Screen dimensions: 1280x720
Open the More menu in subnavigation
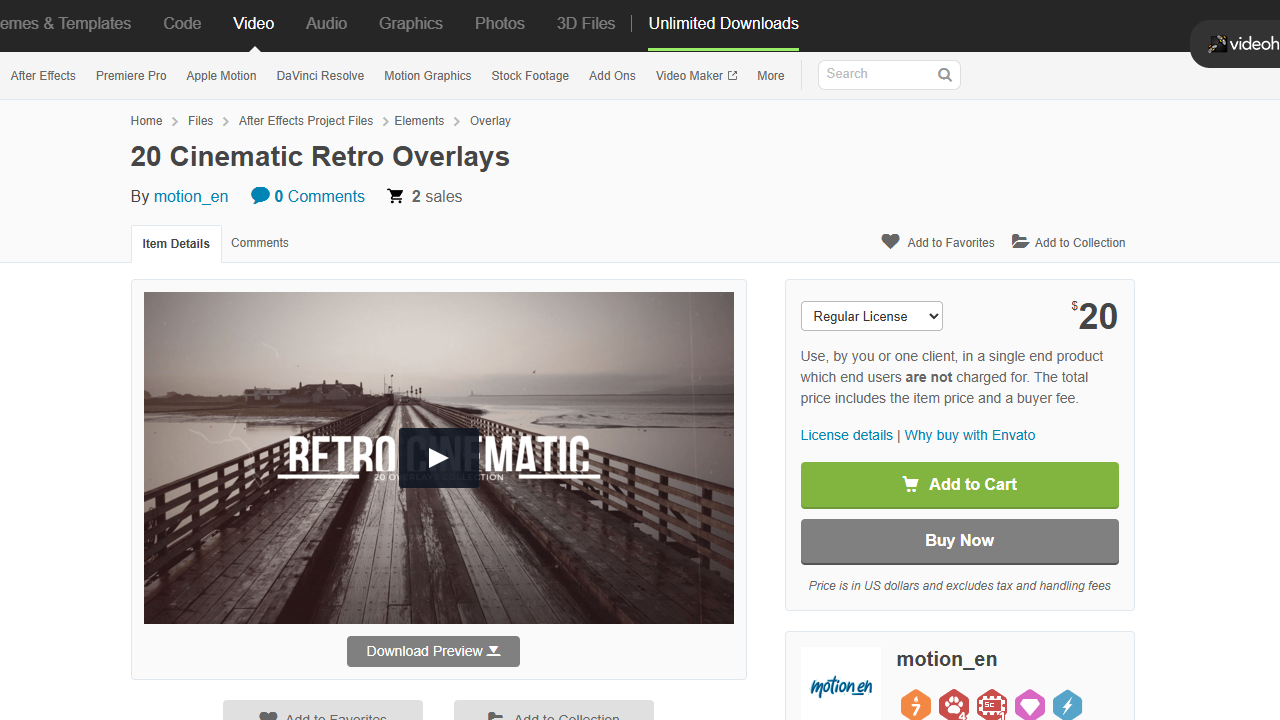click(770, 76)
